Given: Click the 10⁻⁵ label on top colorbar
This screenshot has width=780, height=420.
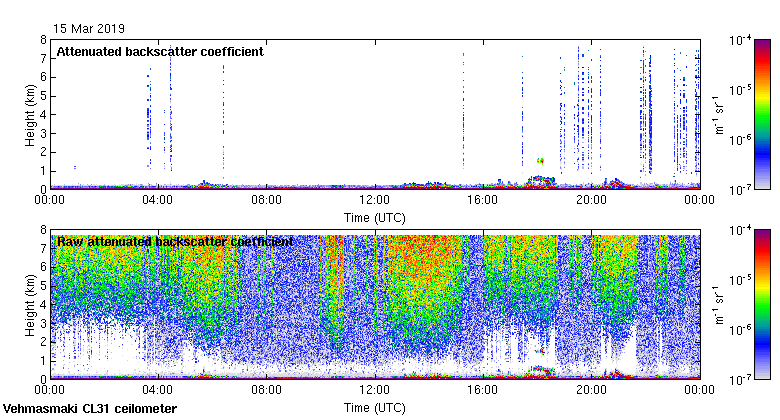Looking at the screenshot, I should tap(740, 91).
